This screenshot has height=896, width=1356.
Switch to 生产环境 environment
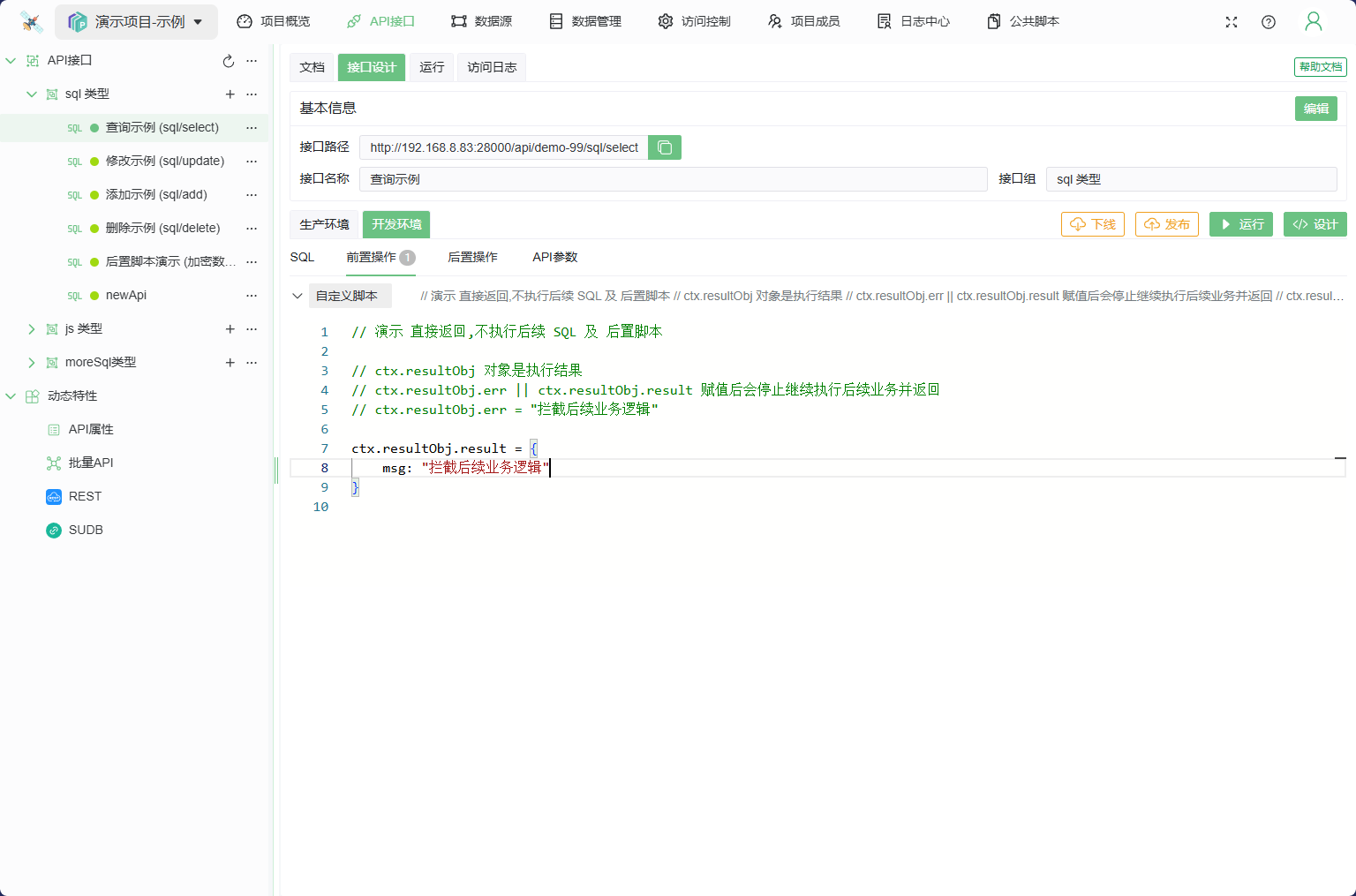324,224
